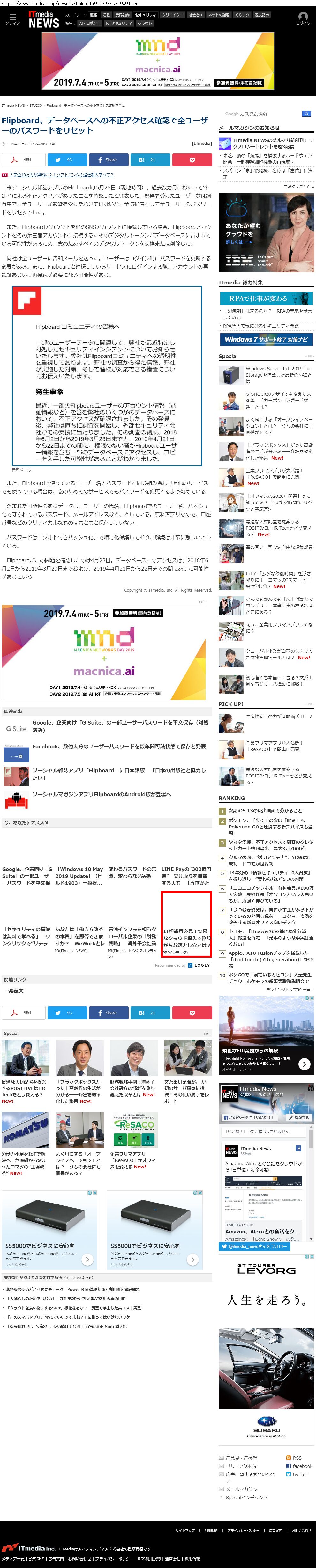
Task: Open the Windows 7 サポート終了 対策ナビ banner
Action: 266,340
